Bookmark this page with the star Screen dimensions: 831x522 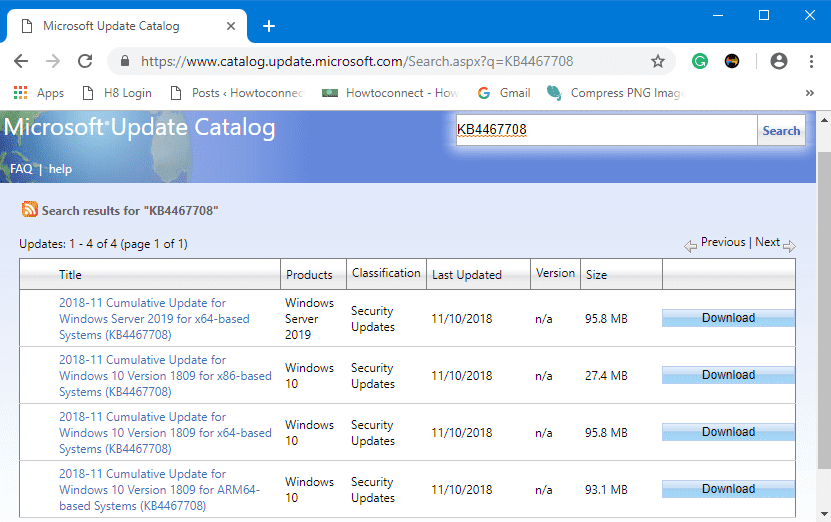pos(658,61)
